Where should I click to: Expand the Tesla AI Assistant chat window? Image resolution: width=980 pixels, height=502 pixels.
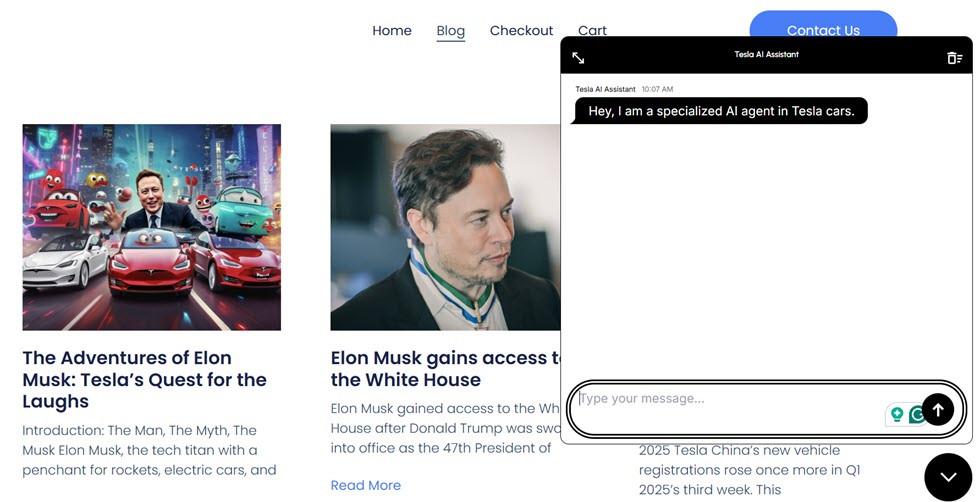578,58
